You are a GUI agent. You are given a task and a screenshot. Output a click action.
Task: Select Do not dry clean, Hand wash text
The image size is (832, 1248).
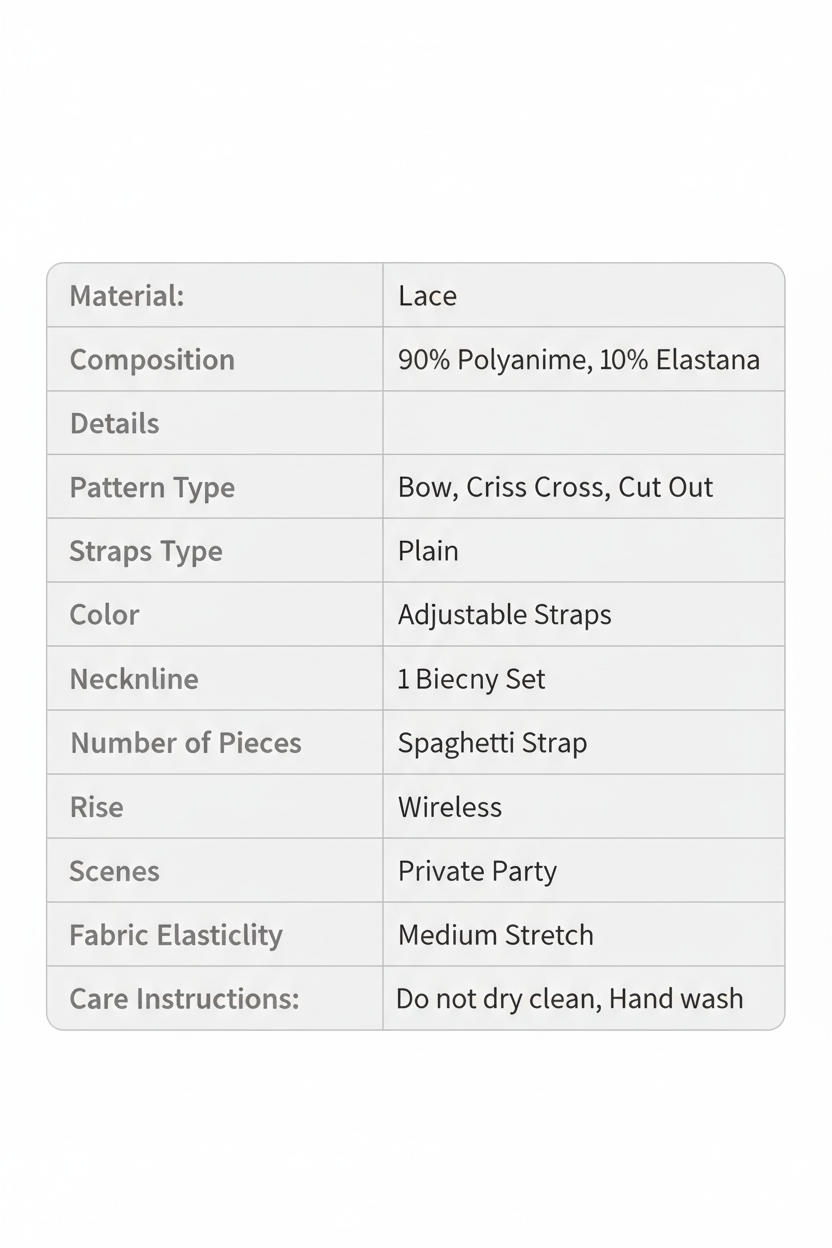(x=570, y=999)
